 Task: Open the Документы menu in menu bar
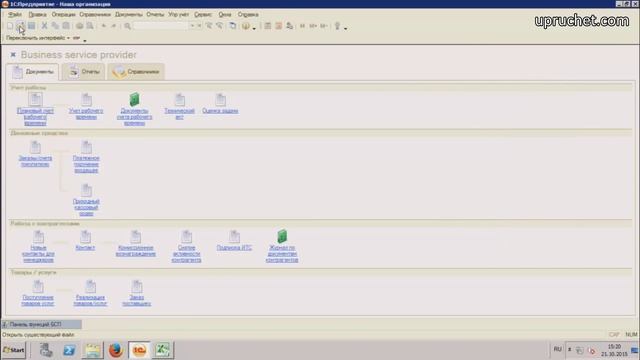point(129,14)
